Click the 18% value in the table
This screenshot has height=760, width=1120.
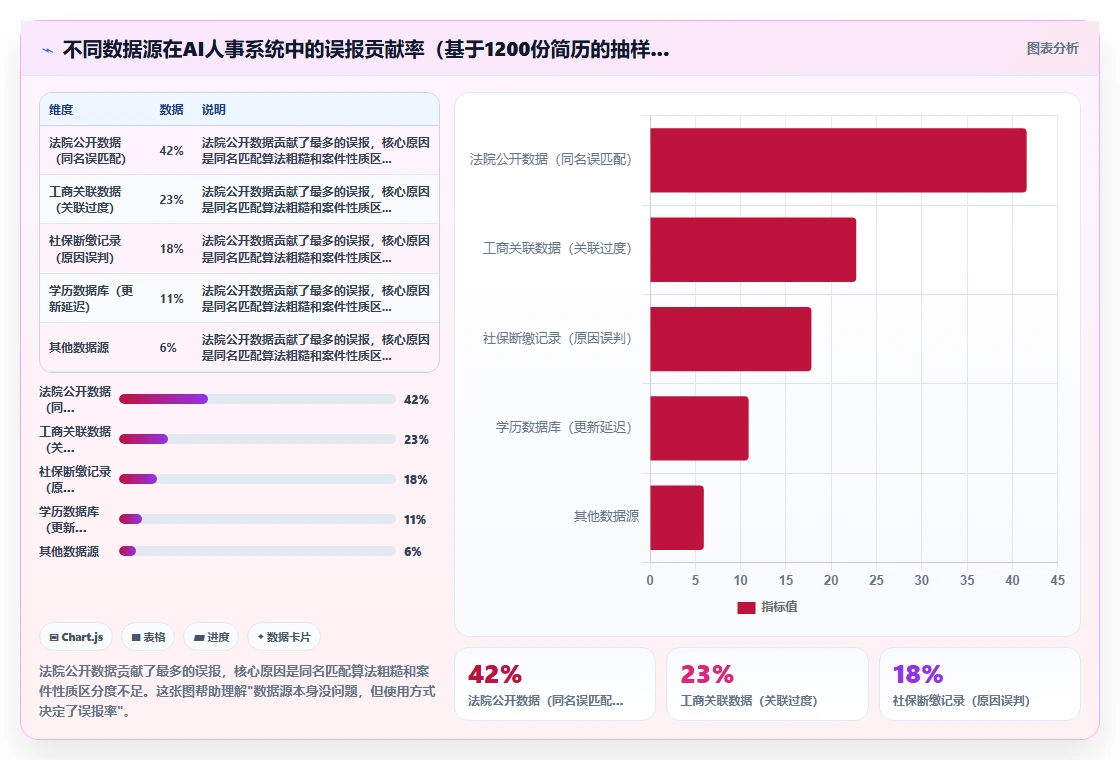(171, 249)
